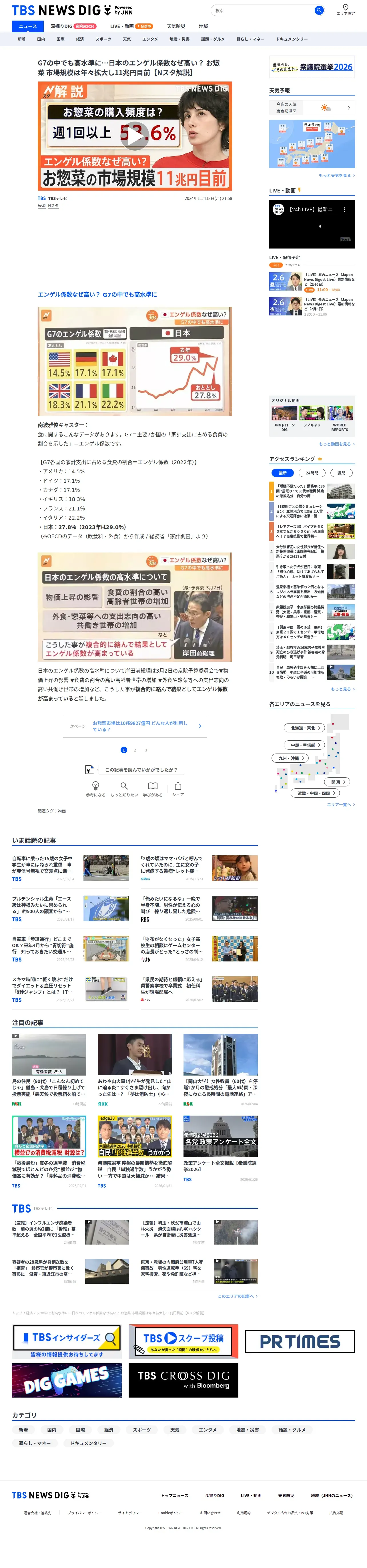Open ドキュメンタリー in the category bar
This screenshot has height=1568, width=367.
click(292, 39)
